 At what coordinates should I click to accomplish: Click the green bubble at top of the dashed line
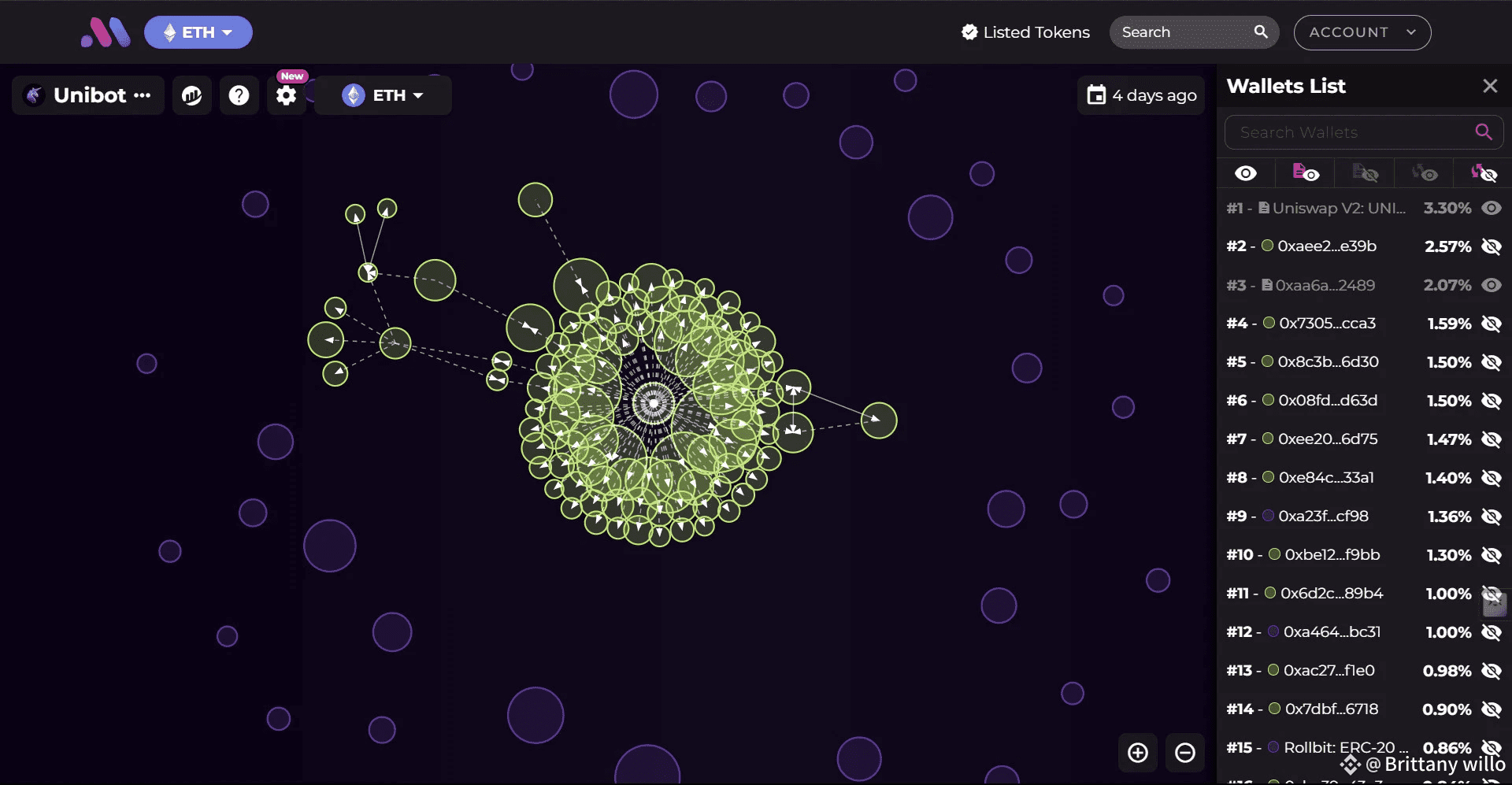(x=535, y=200)
